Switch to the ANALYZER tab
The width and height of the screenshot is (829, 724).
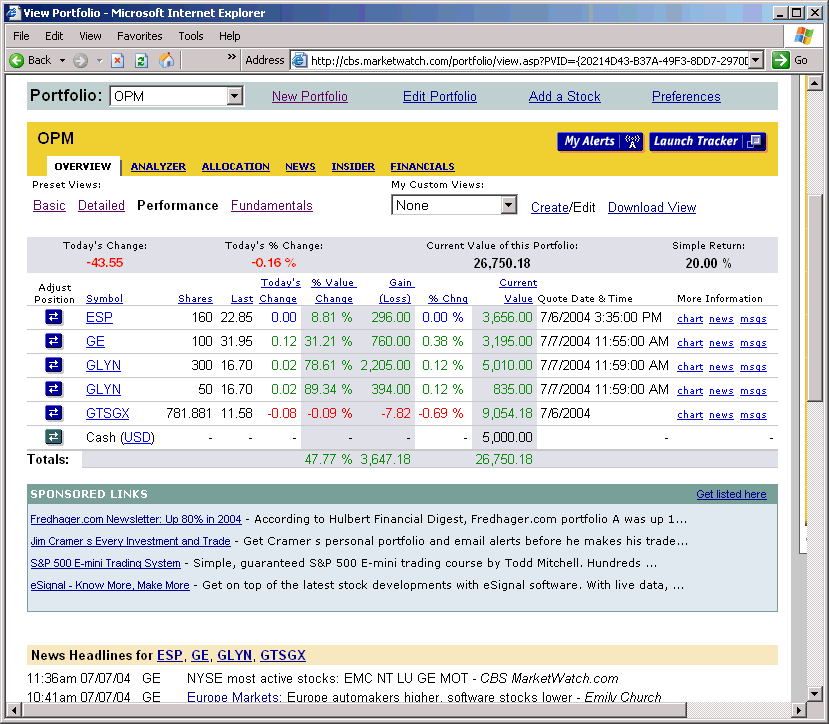[157, 166]
